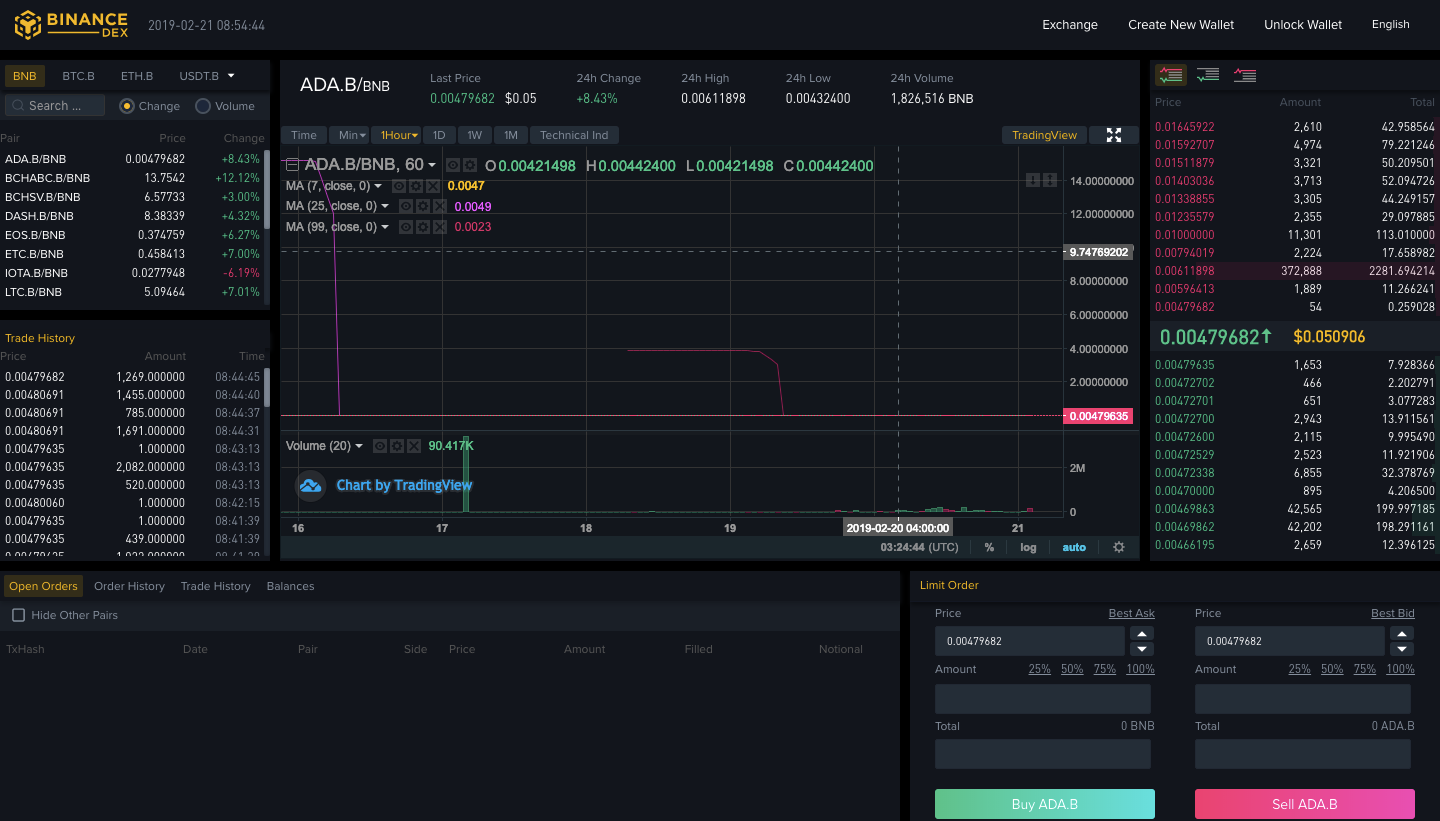The width and height of the screenshot is (1440, 821).
Task: Toggle visibility eye for ADA.B/BNB series
Action: tap(452, 165)
